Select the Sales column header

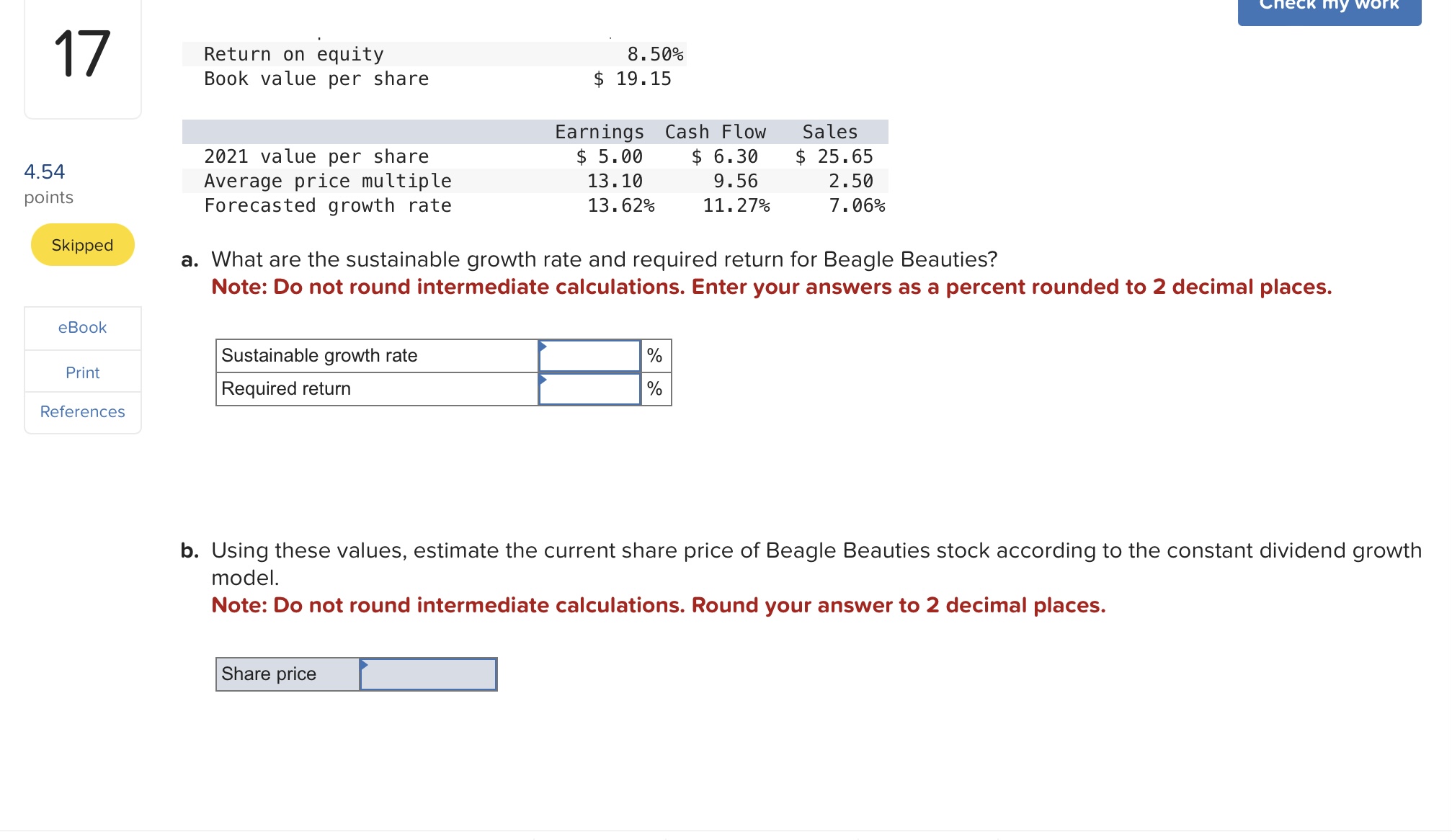pos(829,131)
